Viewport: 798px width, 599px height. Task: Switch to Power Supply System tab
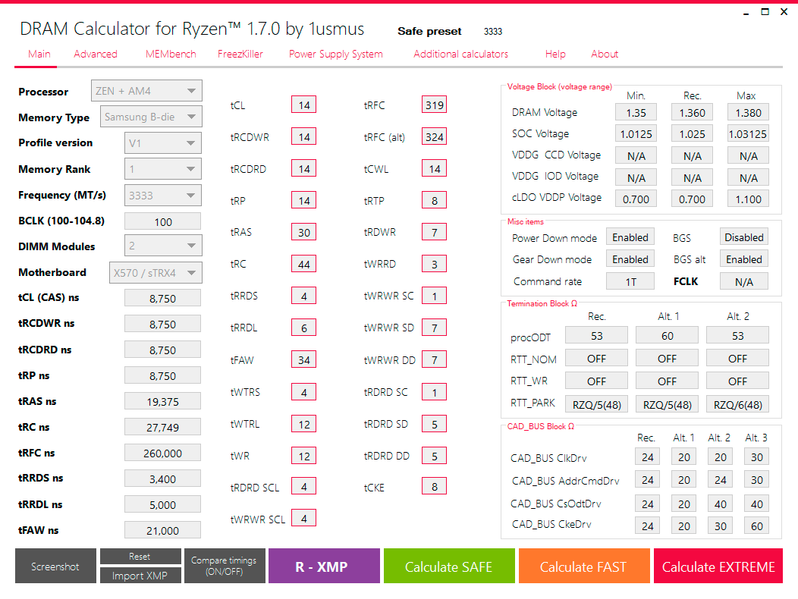click(336, 54)
